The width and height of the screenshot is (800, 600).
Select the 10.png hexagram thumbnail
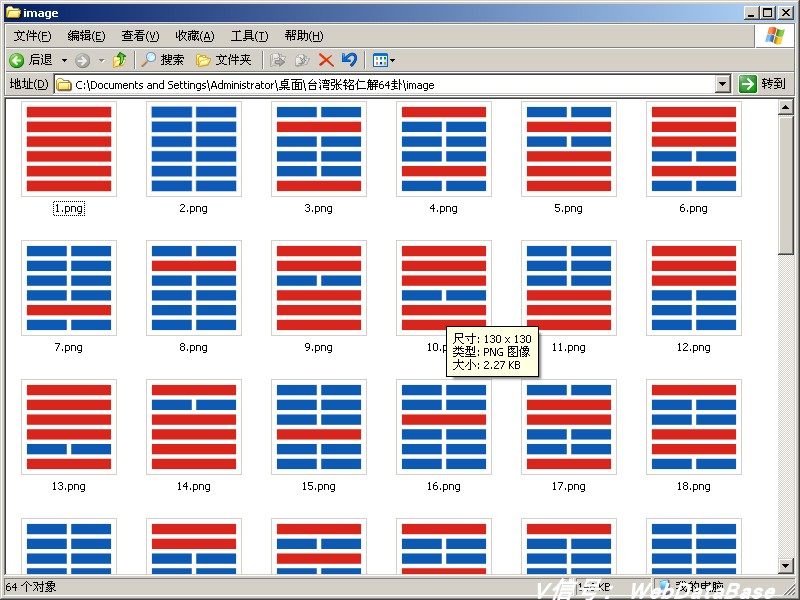coord(444,288)
